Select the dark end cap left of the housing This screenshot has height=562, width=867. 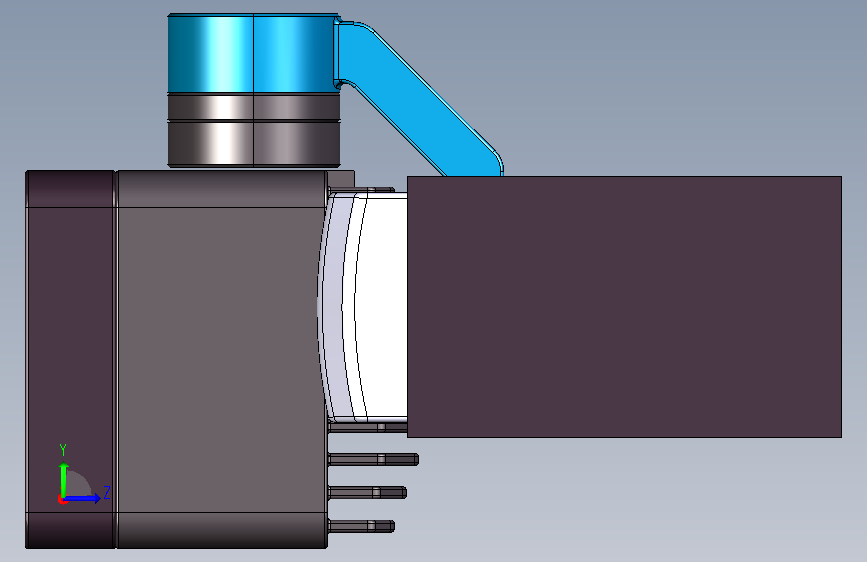(x=70, y=360)
